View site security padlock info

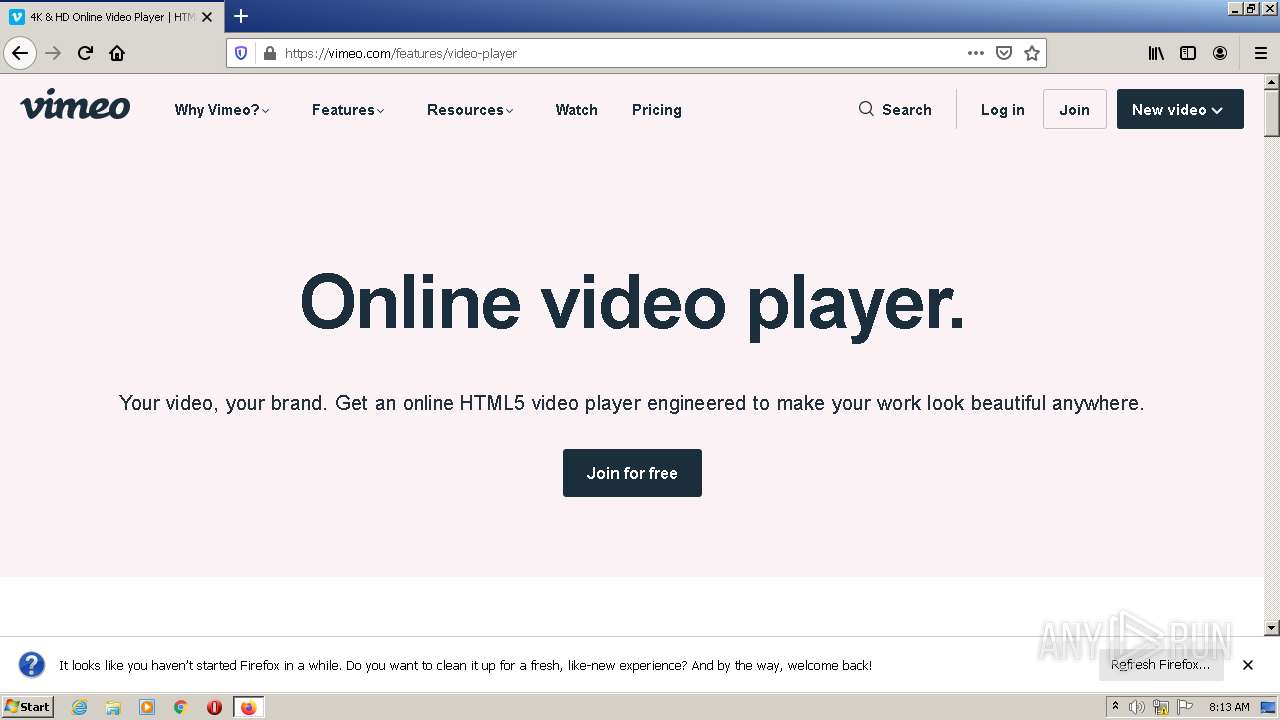(x=269, y=53)
